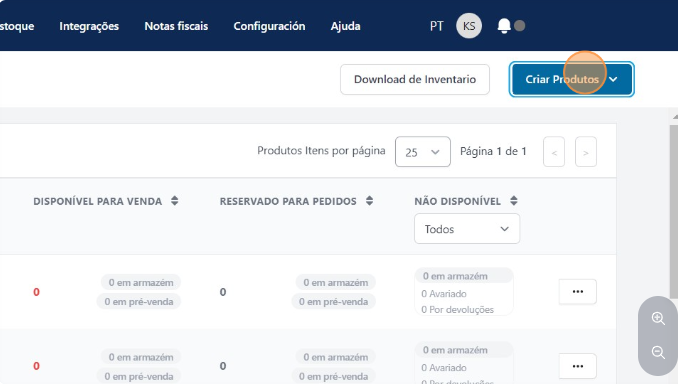Viewport: 678px width, 385px height.
Task: Switch language via the PT selector
Action: pos(437,26)
